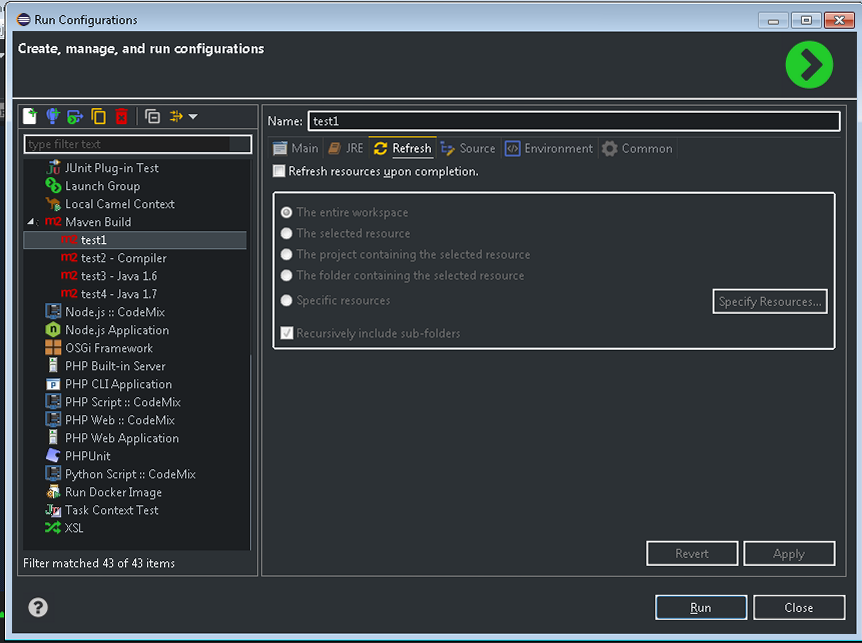The width and height of the screenshot is (862, 643).
Task: Select The entire workspace radio option
Action: pyautogui.click(x=287, y=213)
